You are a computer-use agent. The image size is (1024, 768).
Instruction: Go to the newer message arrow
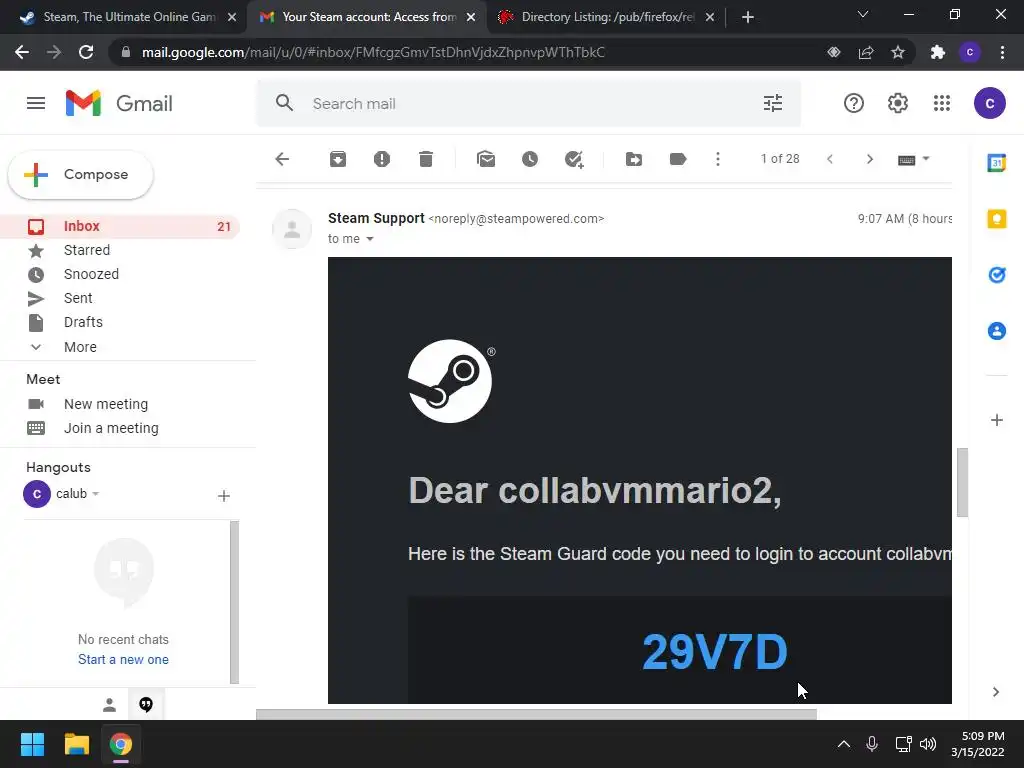pos(830,159)
